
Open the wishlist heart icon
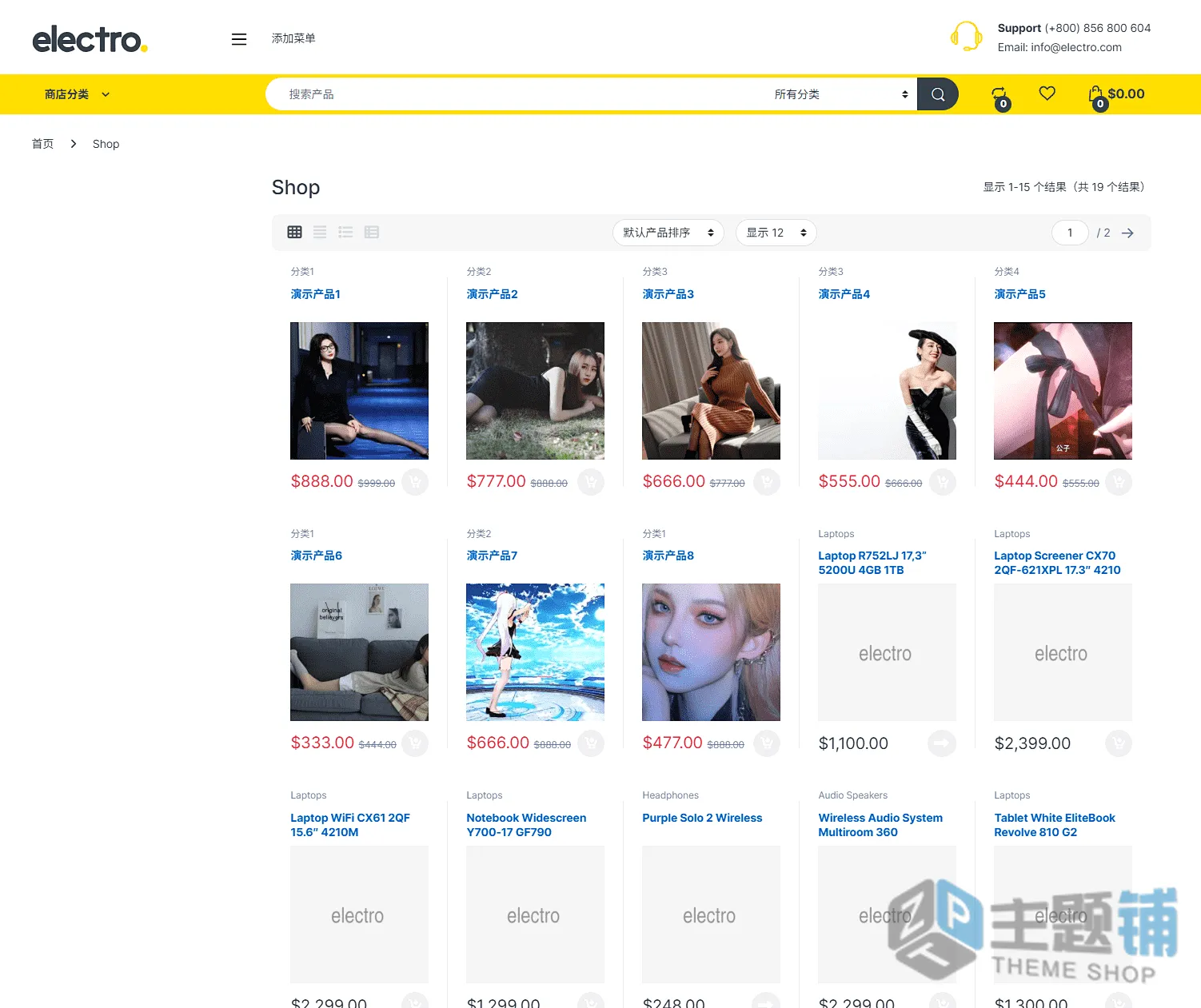click(1047, 94)
